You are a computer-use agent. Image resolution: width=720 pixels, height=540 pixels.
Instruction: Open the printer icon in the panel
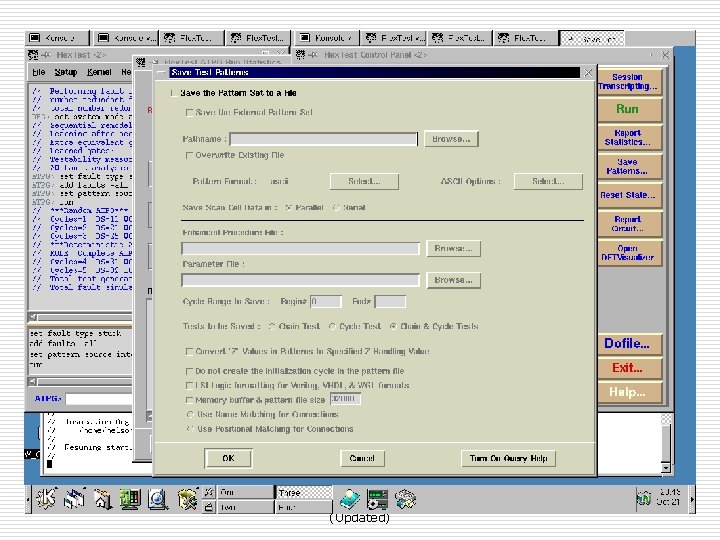point(405,500)
